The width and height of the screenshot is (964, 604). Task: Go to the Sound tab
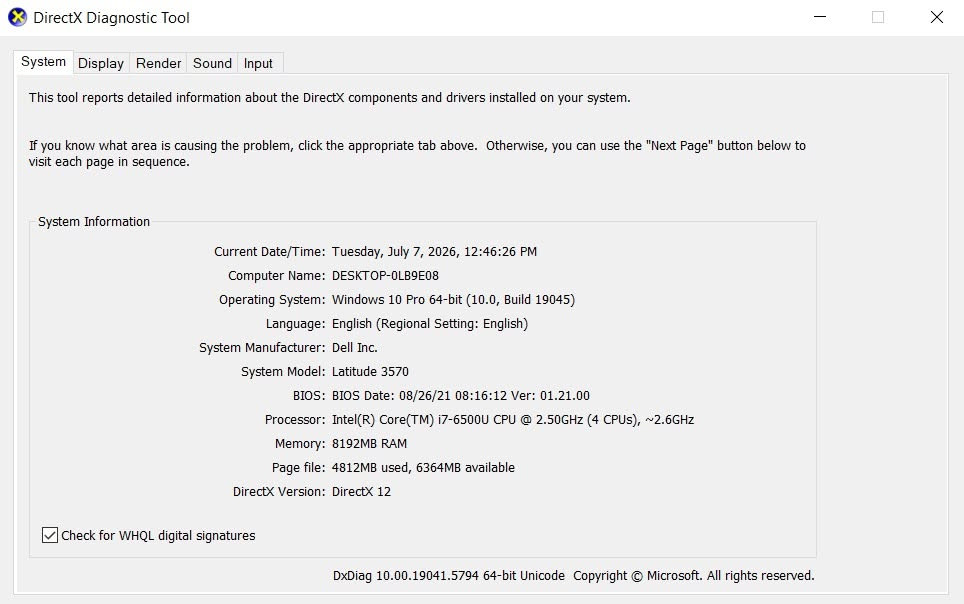(x=212, y=63)
